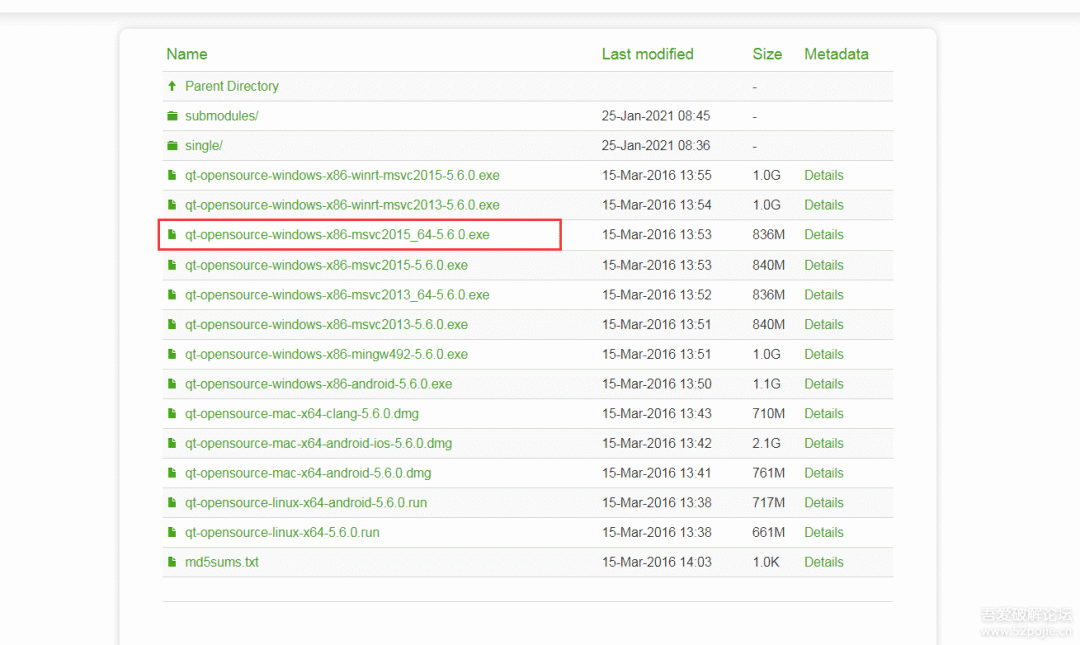The height and width of the screenshot is (645, 1080).
Task: Click file icon beside mingw492-5.6.0.exe
Action: [172, 354]
